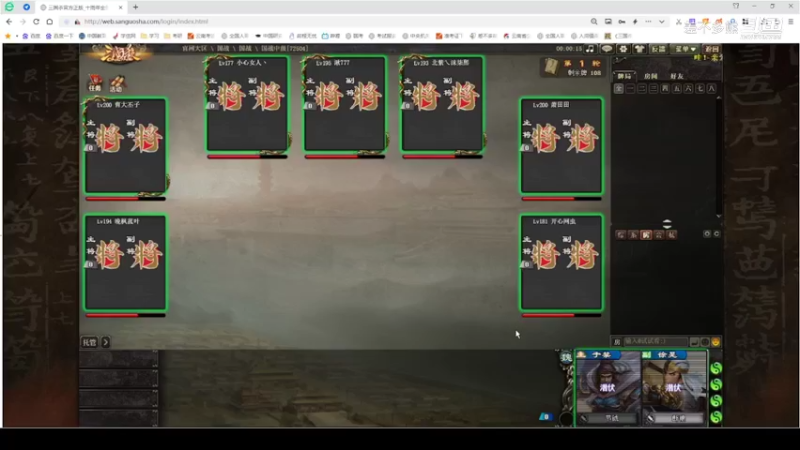Screen dimensions: 800x450
Task: Click the red time bar under Lv181 player
Action: point(561,315)
